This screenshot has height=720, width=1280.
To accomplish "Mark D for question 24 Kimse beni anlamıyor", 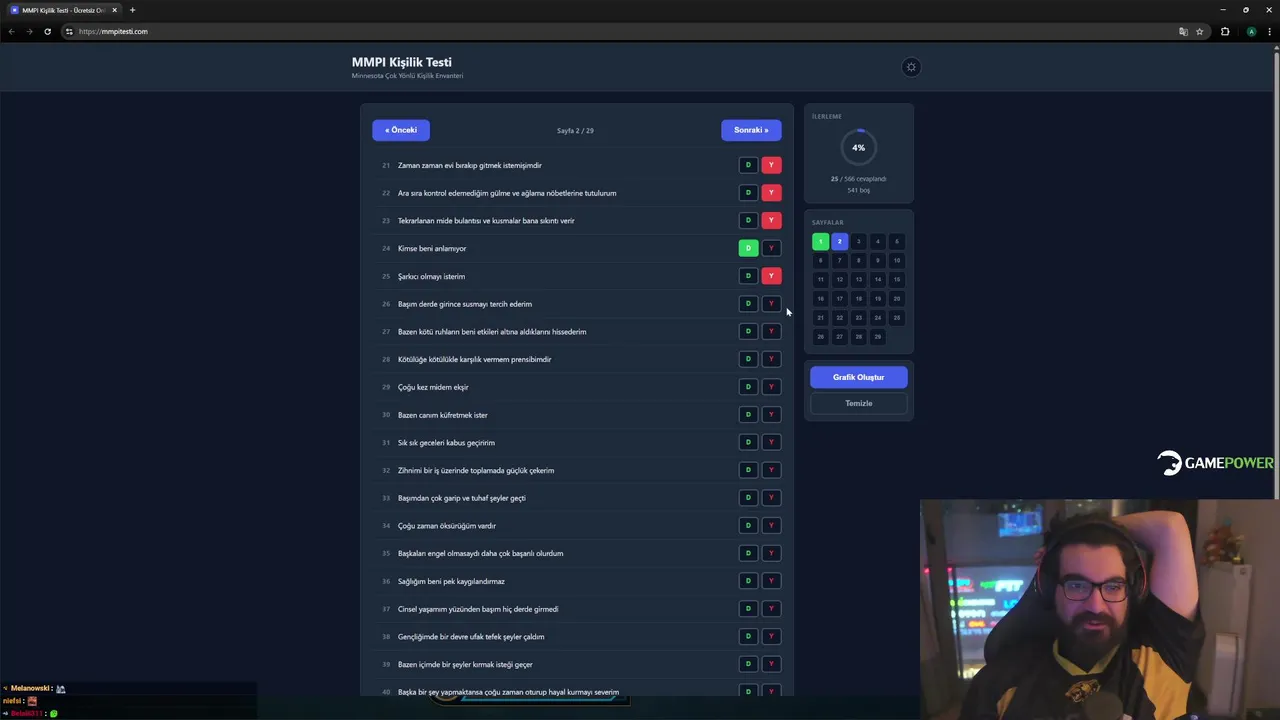I will pyautogui.click(x=748, y=248).
